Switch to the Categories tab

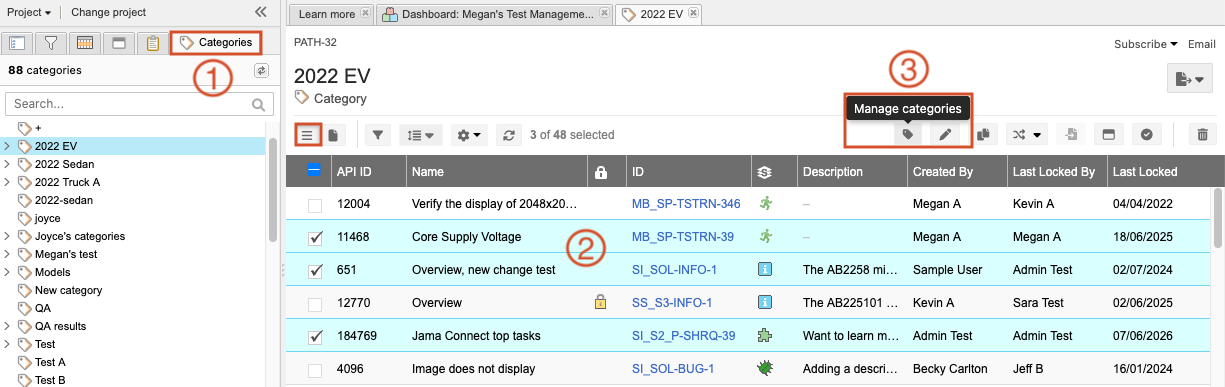pos(216,42)
